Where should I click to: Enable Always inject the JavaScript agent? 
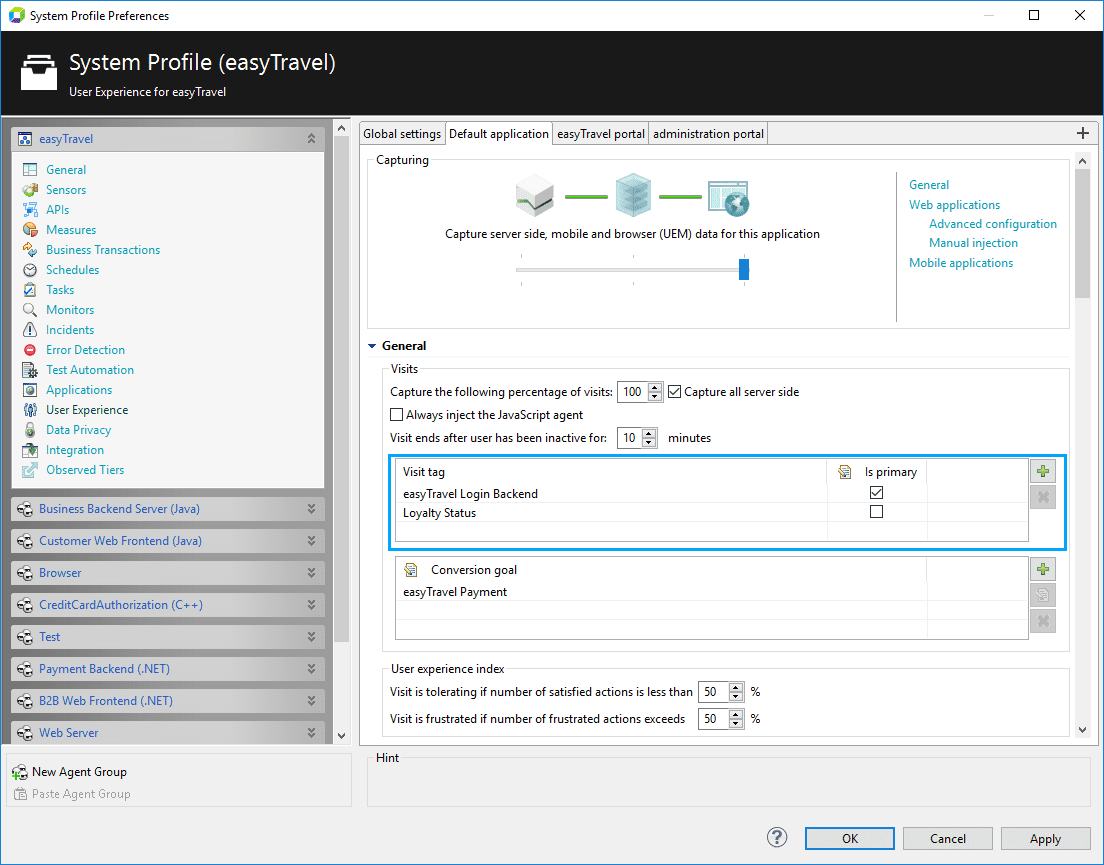396,415
